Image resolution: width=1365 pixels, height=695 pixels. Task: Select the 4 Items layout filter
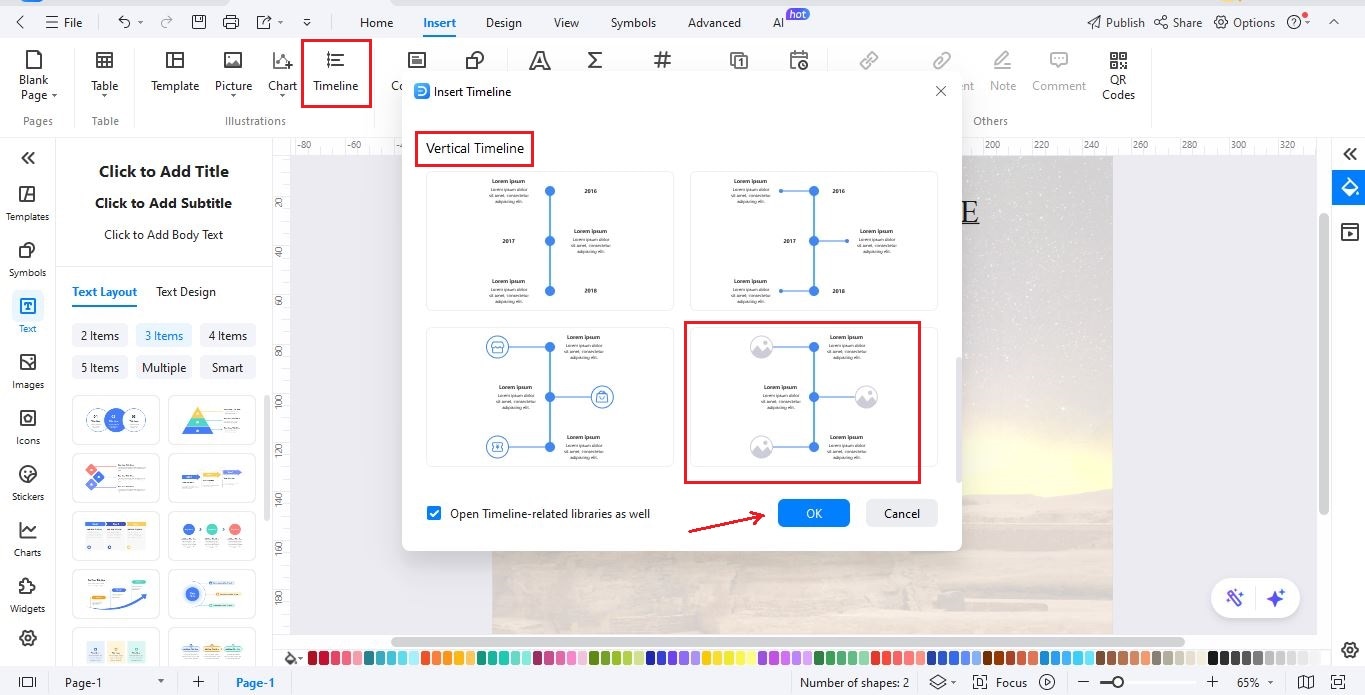pos(228,336)
